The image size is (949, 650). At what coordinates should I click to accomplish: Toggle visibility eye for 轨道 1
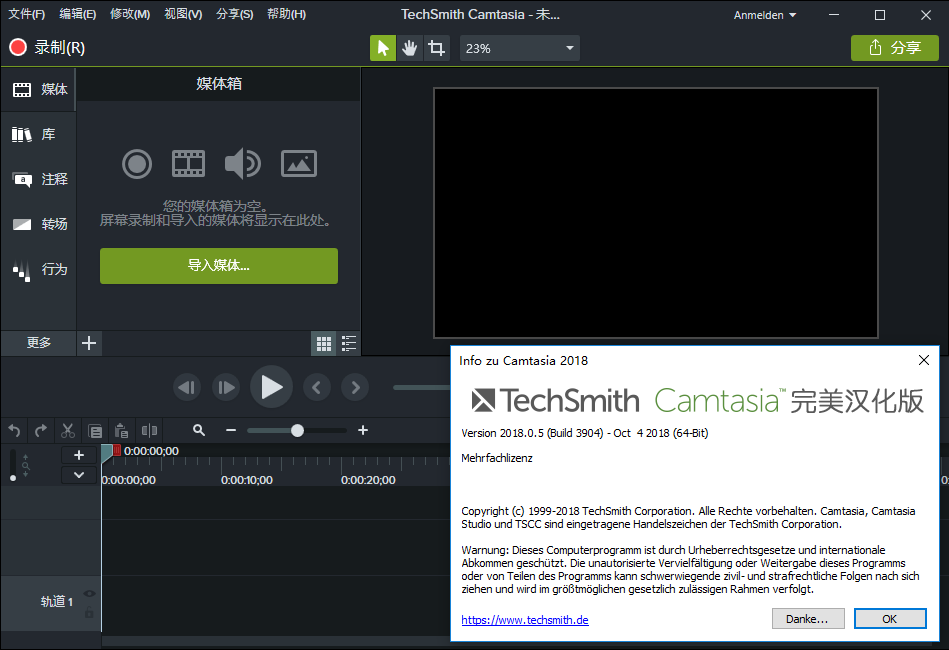(89, 593)
